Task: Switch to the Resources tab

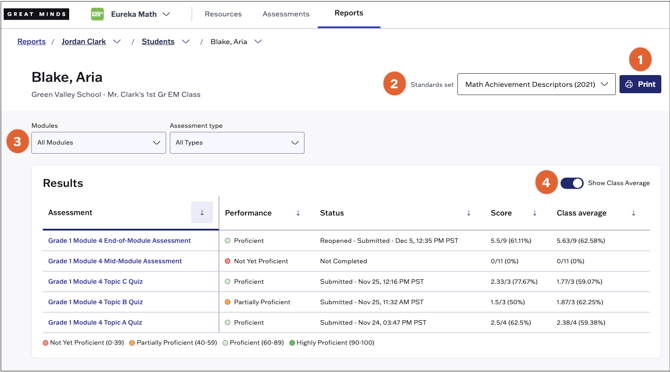Action: [223, 14]
